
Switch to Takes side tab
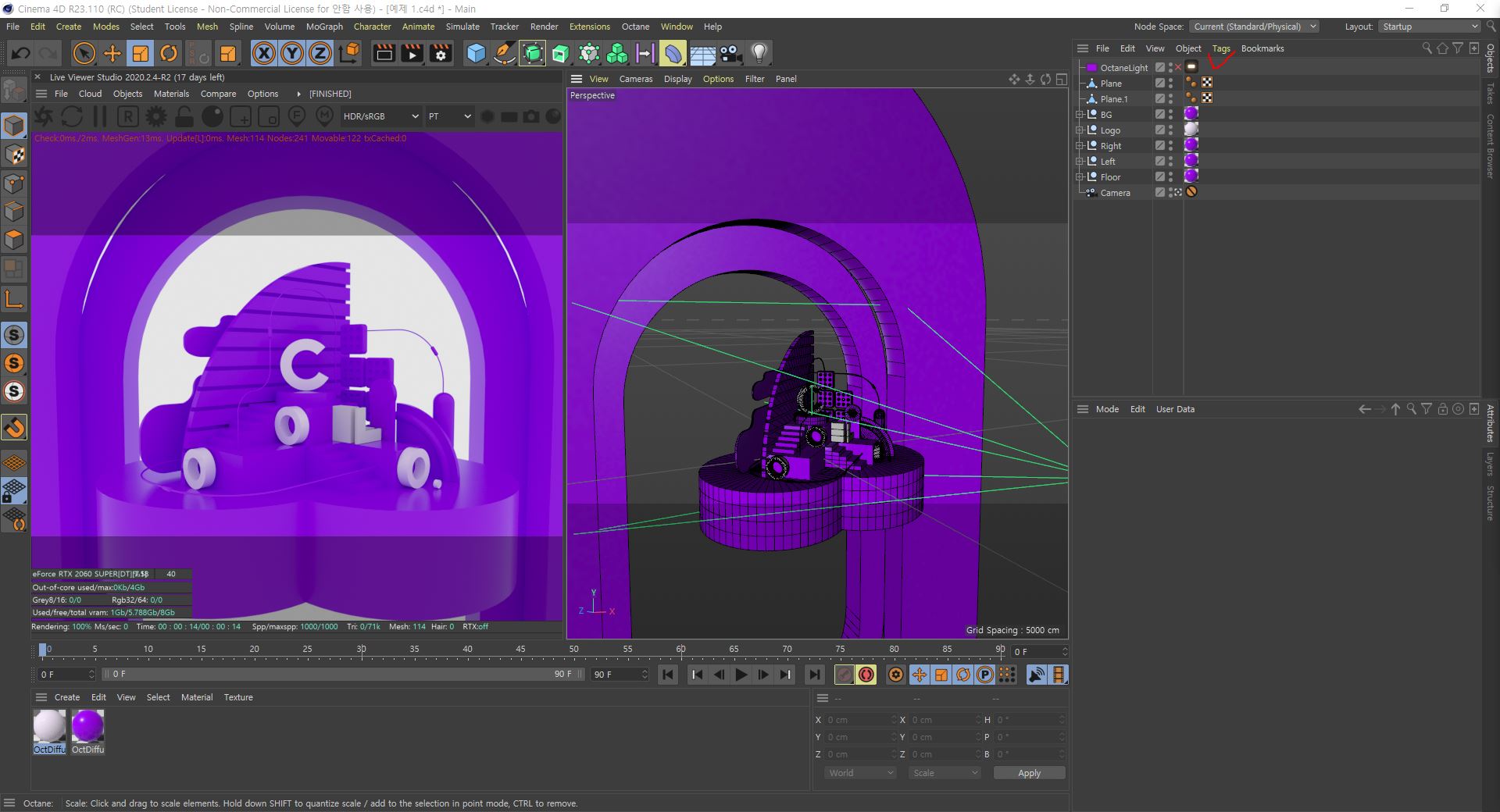(x=1491, y=93)
